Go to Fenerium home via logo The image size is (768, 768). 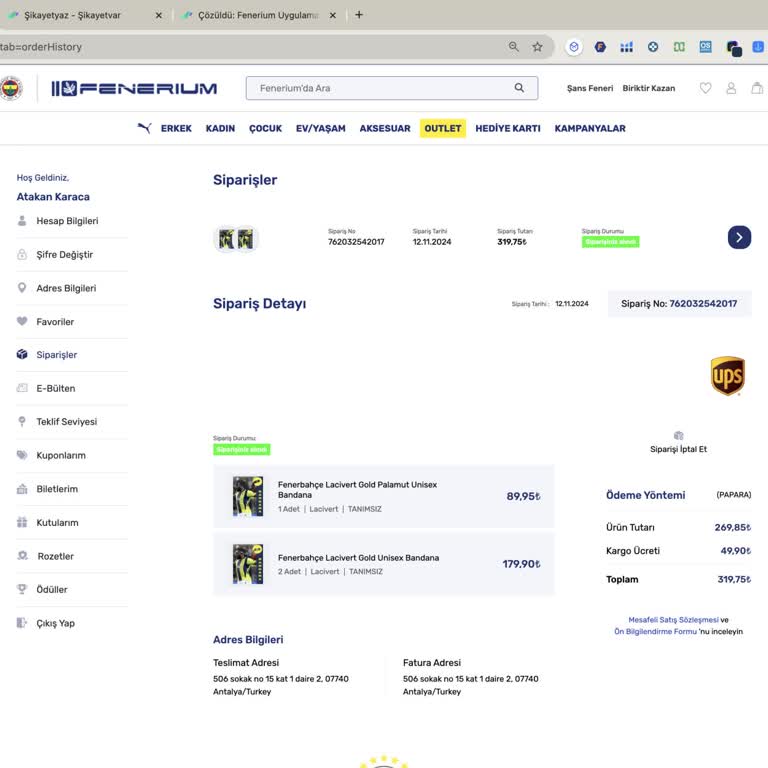(x=134, y=89)
